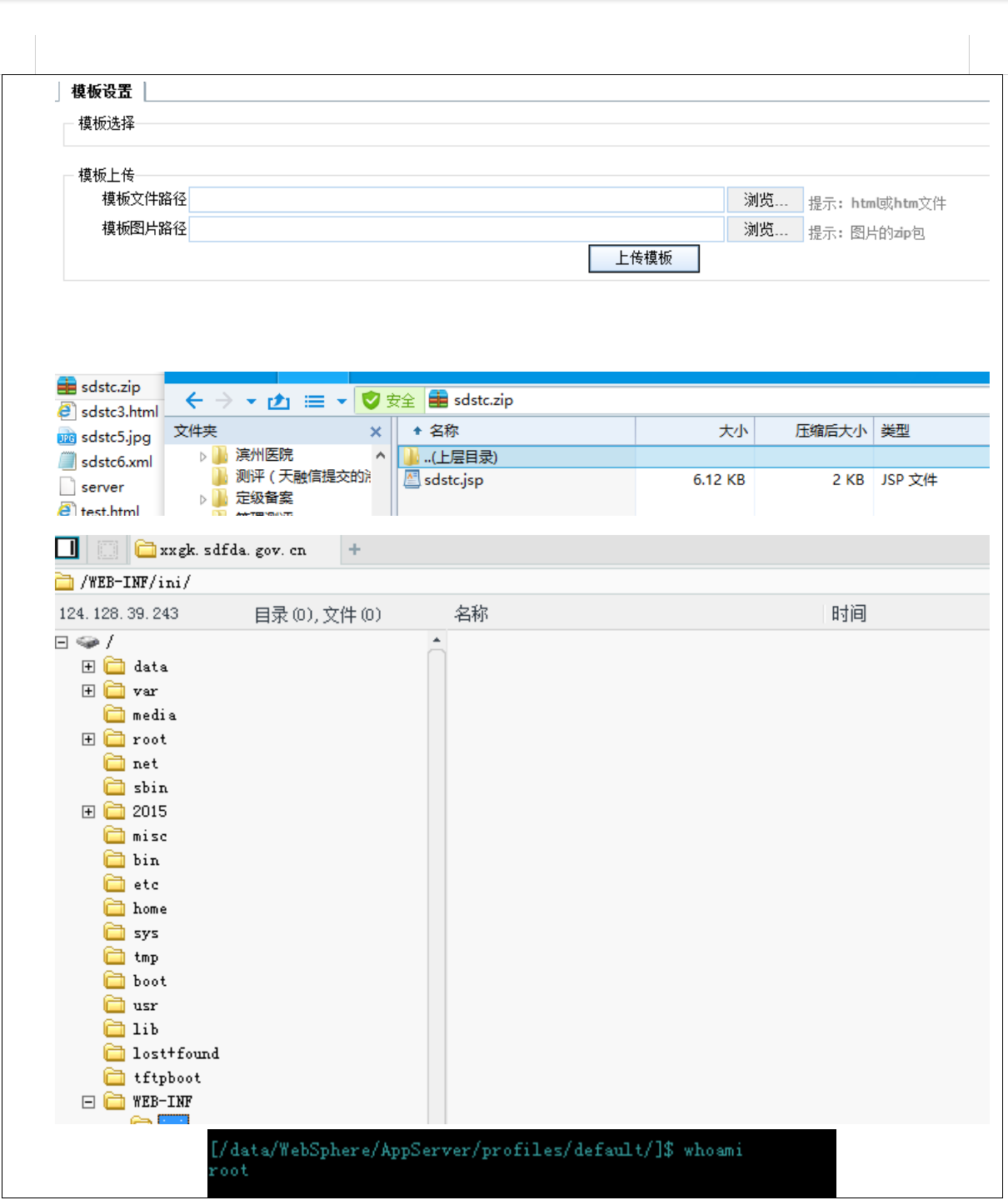Click the terminal whoami command line
The image size is (1008, 1200).
tap(476, 1150)
